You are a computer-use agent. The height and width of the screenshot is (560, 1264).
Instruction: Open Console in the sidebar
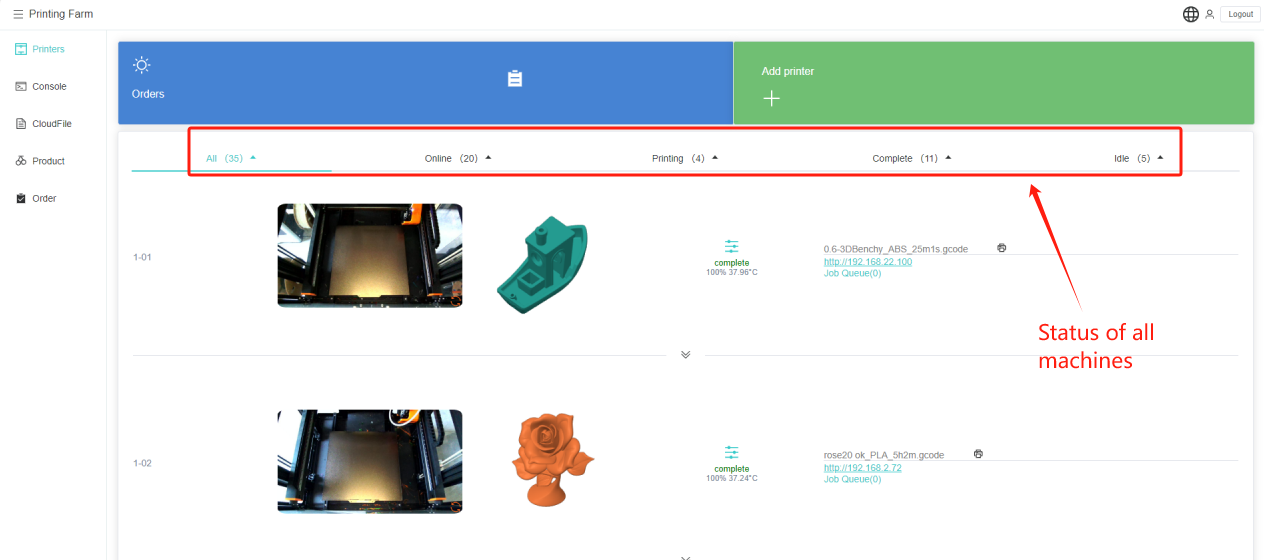click(49, 86)
